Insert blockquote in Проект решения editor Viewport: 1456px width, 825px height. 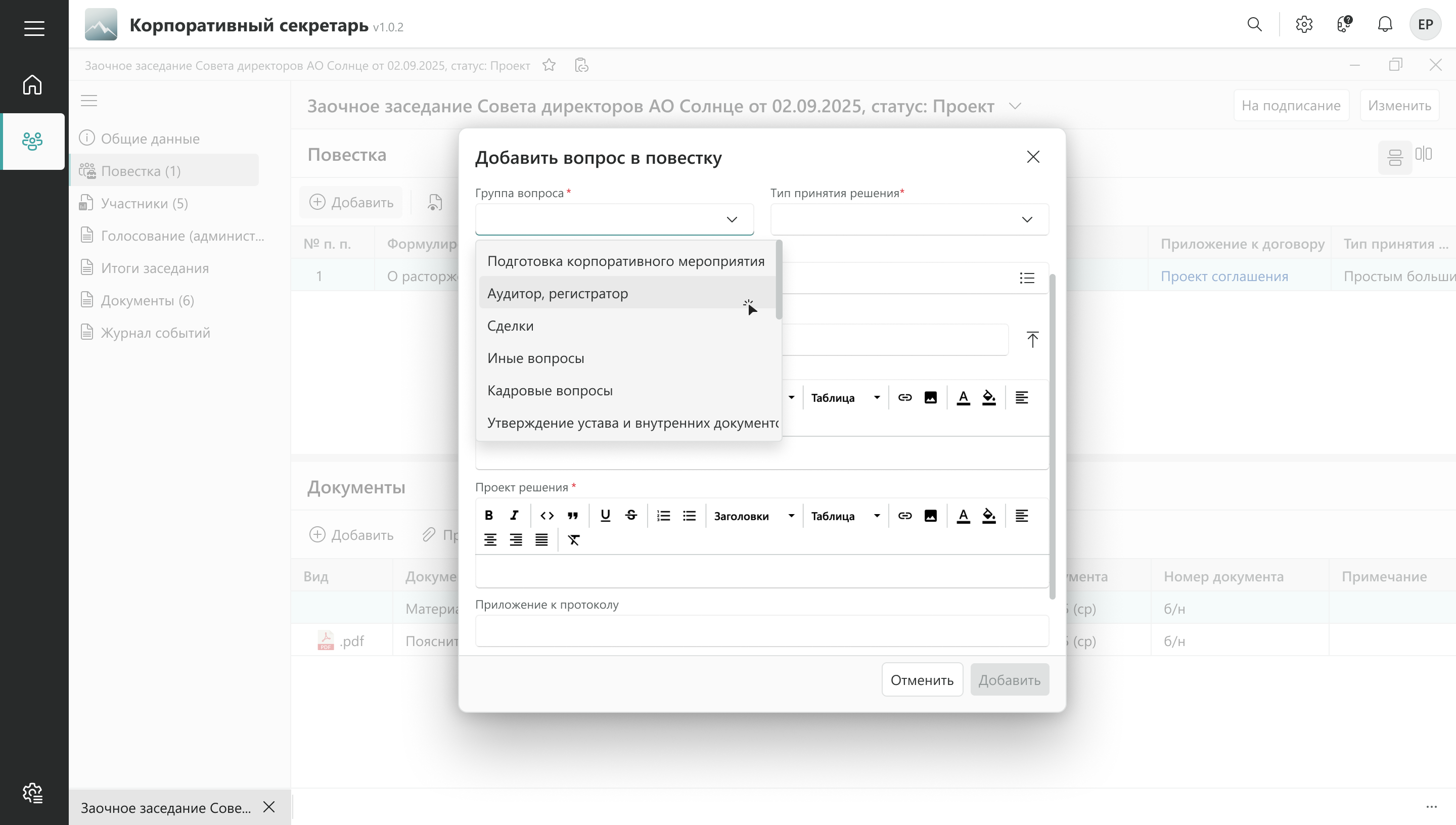click(573, 516)
